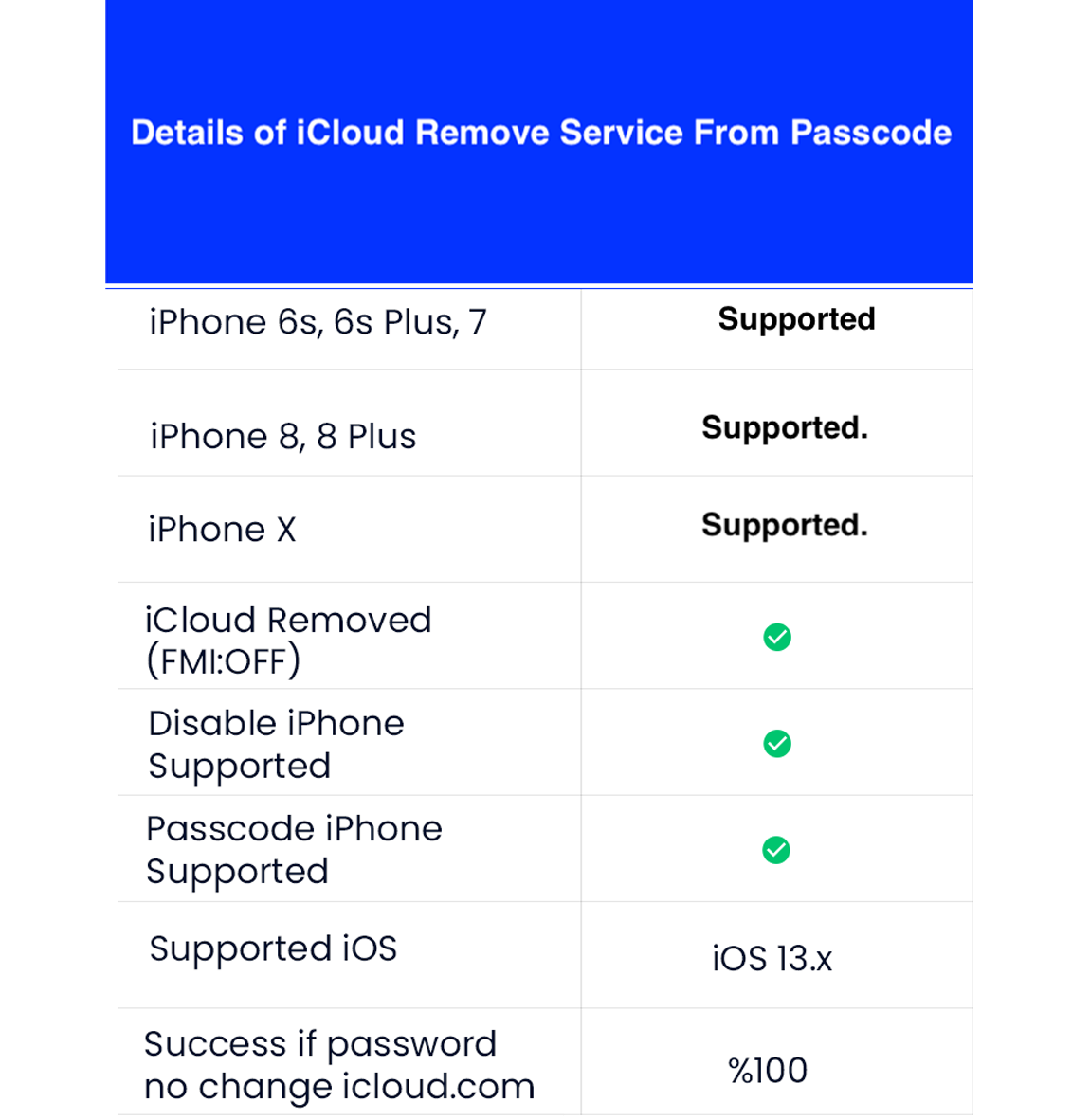This screenshot has height=1120, width=1072.
Task: Click Supported status in iPhone 8 row
Action: point(785,428)
